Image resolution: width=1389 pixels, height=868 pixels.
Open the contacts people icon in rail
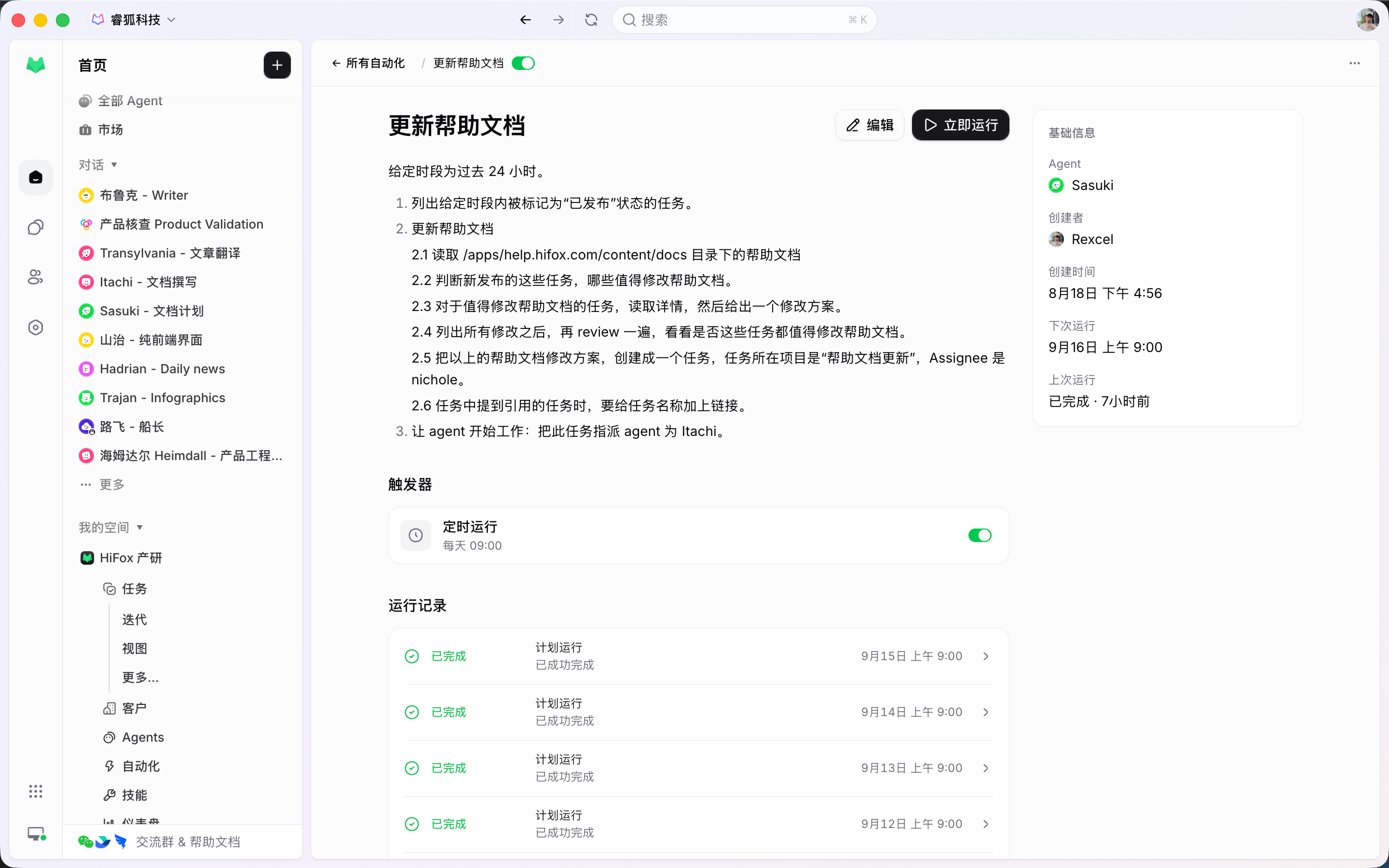pos(36,277)
